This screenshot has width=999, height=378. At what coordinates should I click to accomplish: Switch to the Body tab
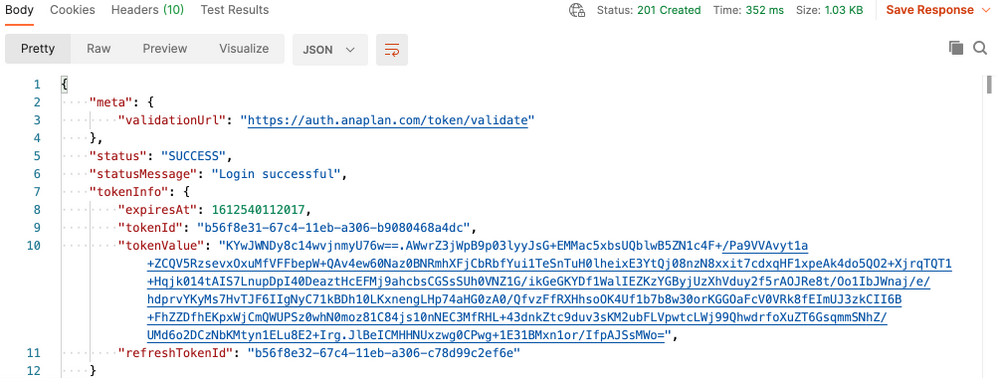pos(19,10)
